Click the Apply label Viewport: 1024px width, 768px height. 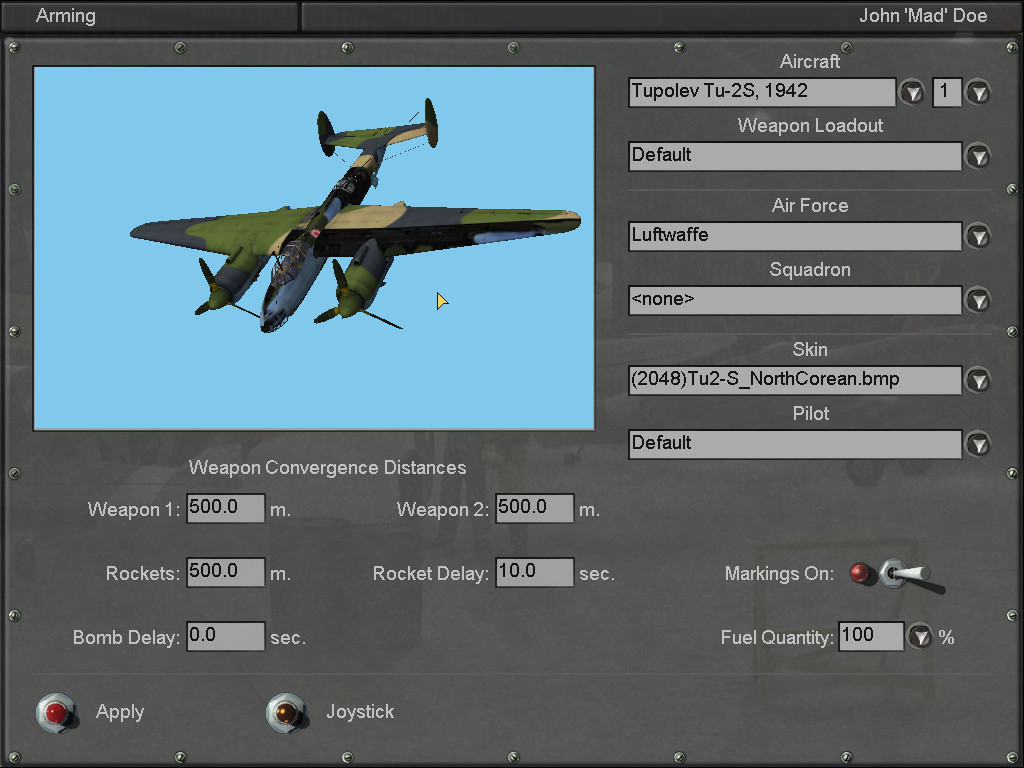click(x=120, y=712)
